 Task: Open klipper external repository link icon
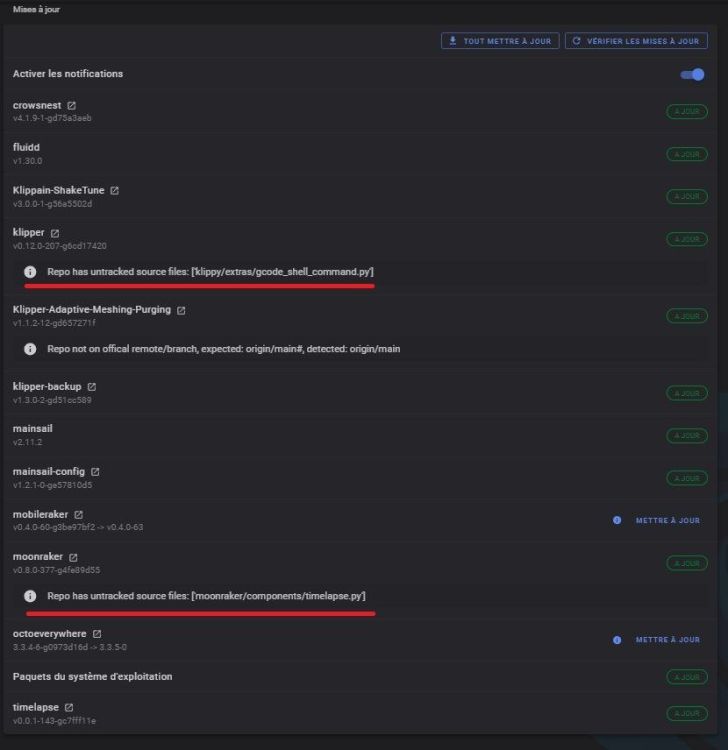point(55,233)
